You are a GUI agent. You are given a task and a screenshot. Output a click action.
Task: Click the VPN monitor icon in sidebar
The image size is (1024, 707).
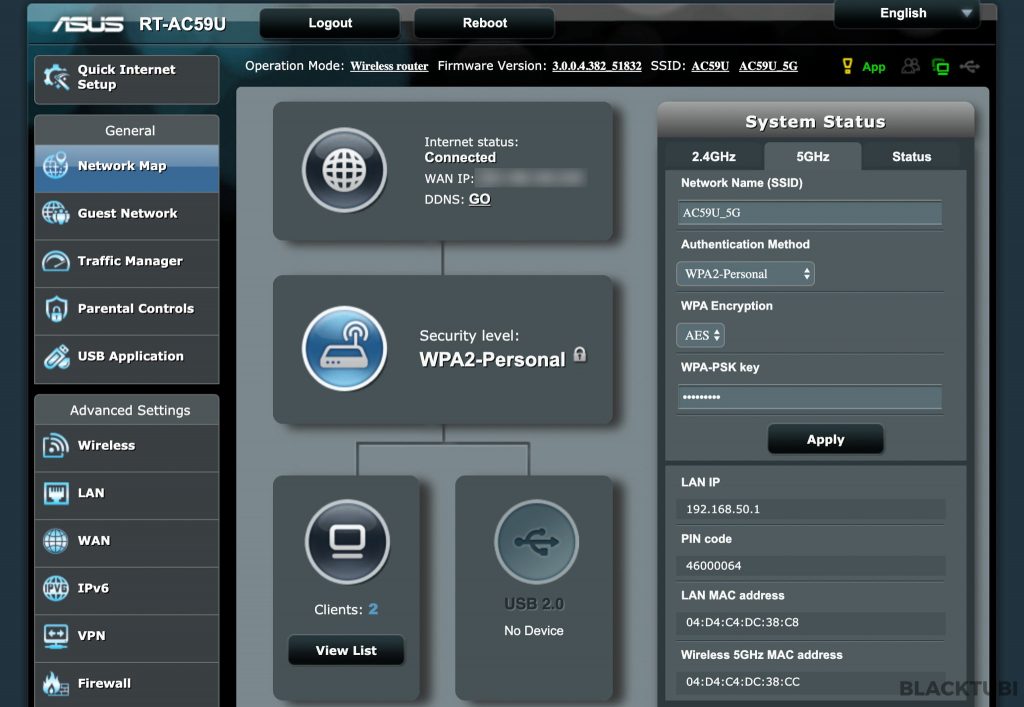click(x=56, y=636)
